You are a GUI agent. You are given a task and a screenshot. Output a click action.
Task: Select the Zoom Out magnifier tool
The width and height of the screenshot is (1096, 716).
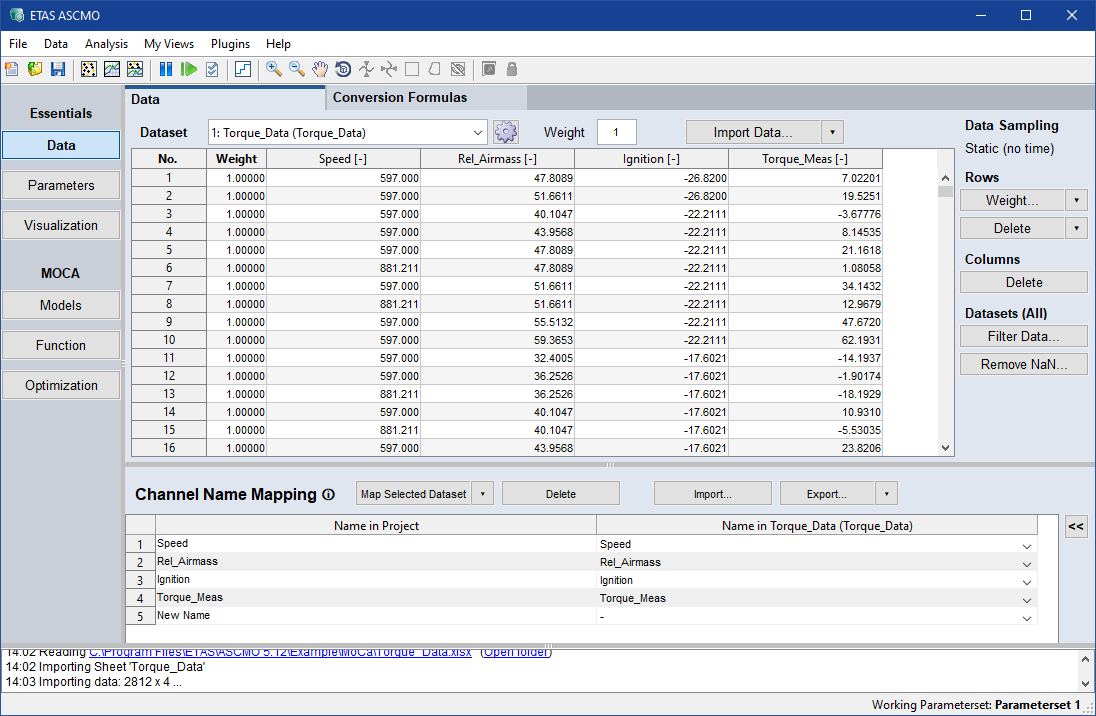pyautogui.click(x=297, y=69)
